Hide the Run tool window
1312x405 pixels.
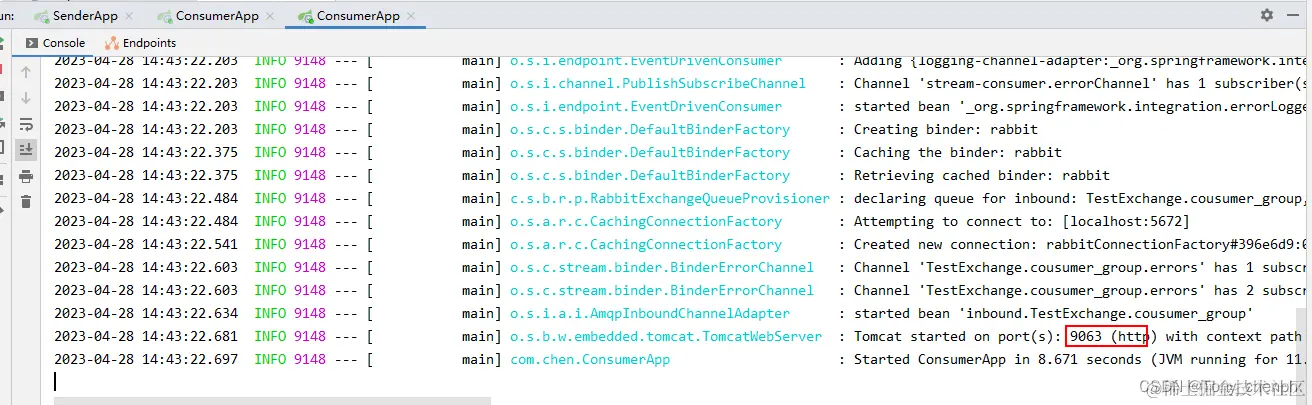[x=1295, y=15]
